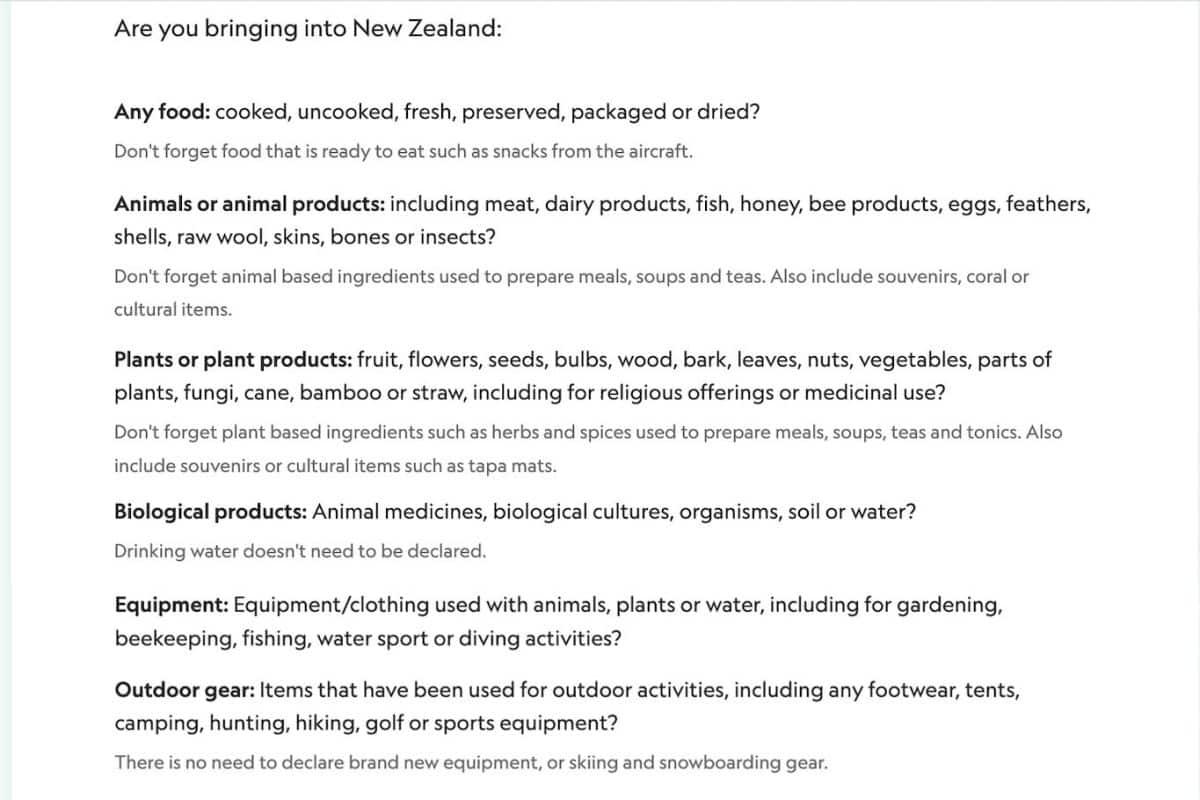Screen dimensions: 1200x800
Task: Click hint about animal based ingredients
Action: [570, 276]
